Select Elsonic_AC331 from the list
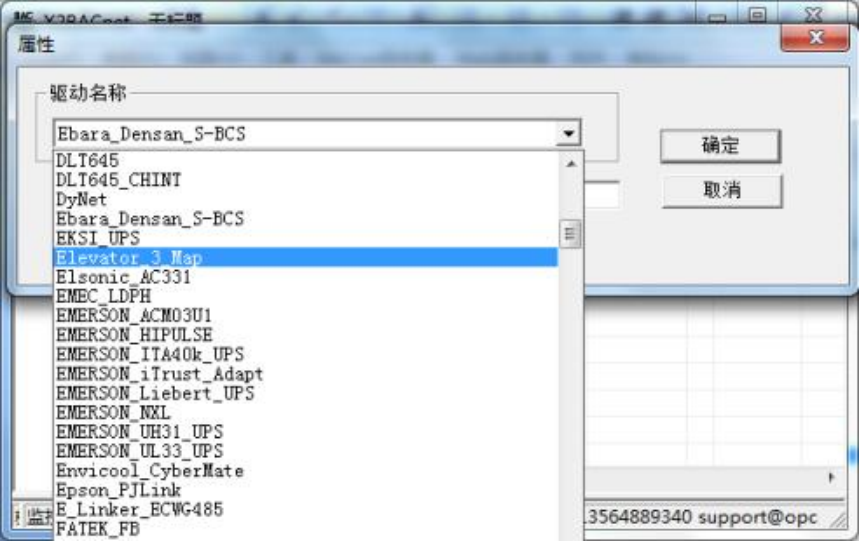 coord(306,277)
